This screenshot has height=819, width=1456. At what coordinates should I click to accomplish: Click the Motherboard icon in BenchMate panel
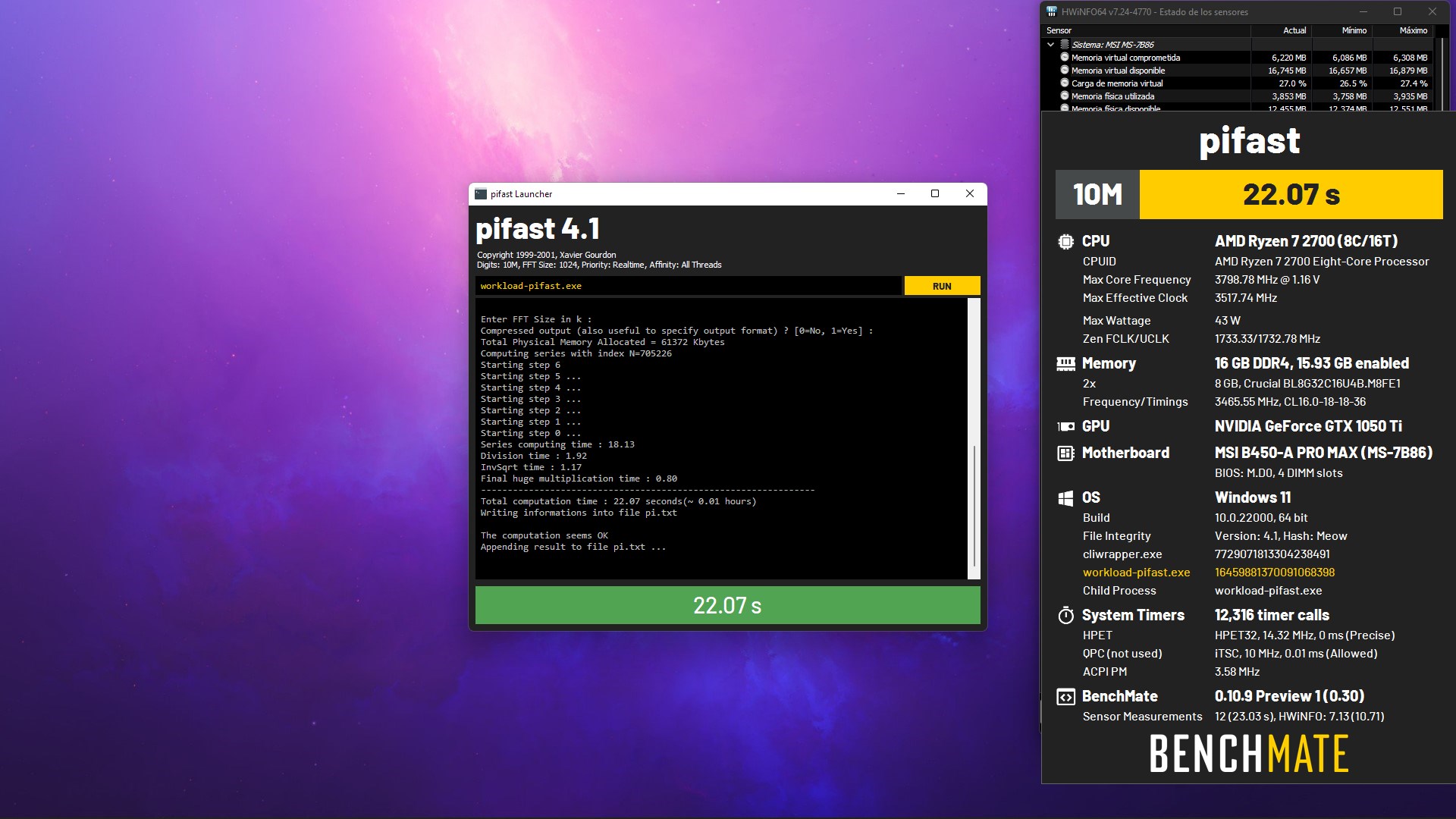tap(1065, 453)
